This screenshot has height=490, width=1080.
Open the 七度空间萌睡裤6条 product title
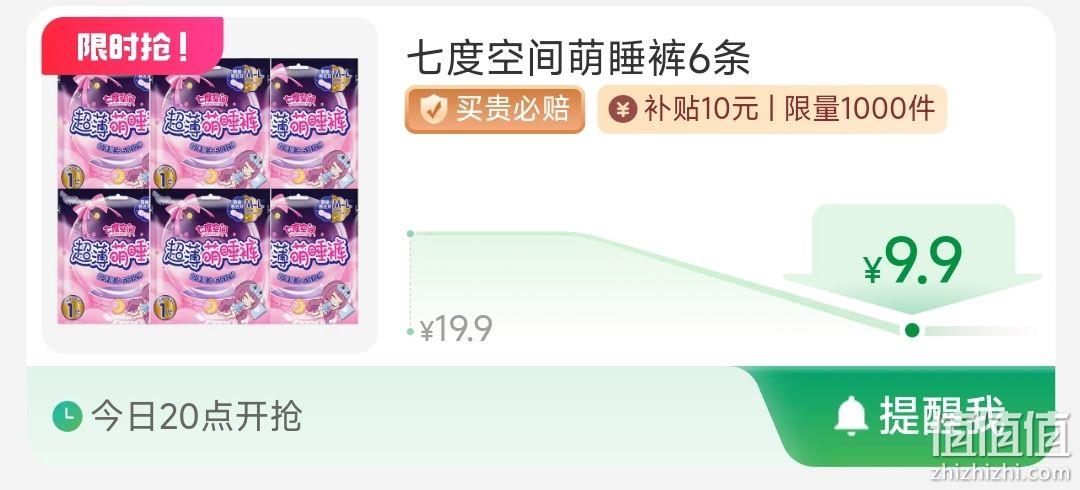click(579, 58)
